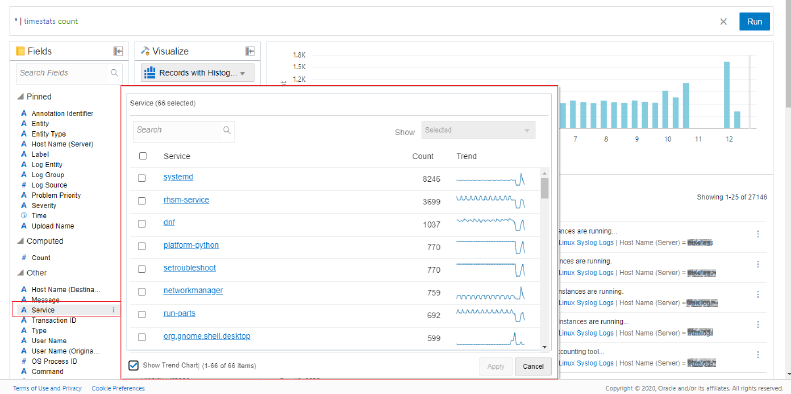Click scroll down arrow in Service list

(x=544, y=347)
